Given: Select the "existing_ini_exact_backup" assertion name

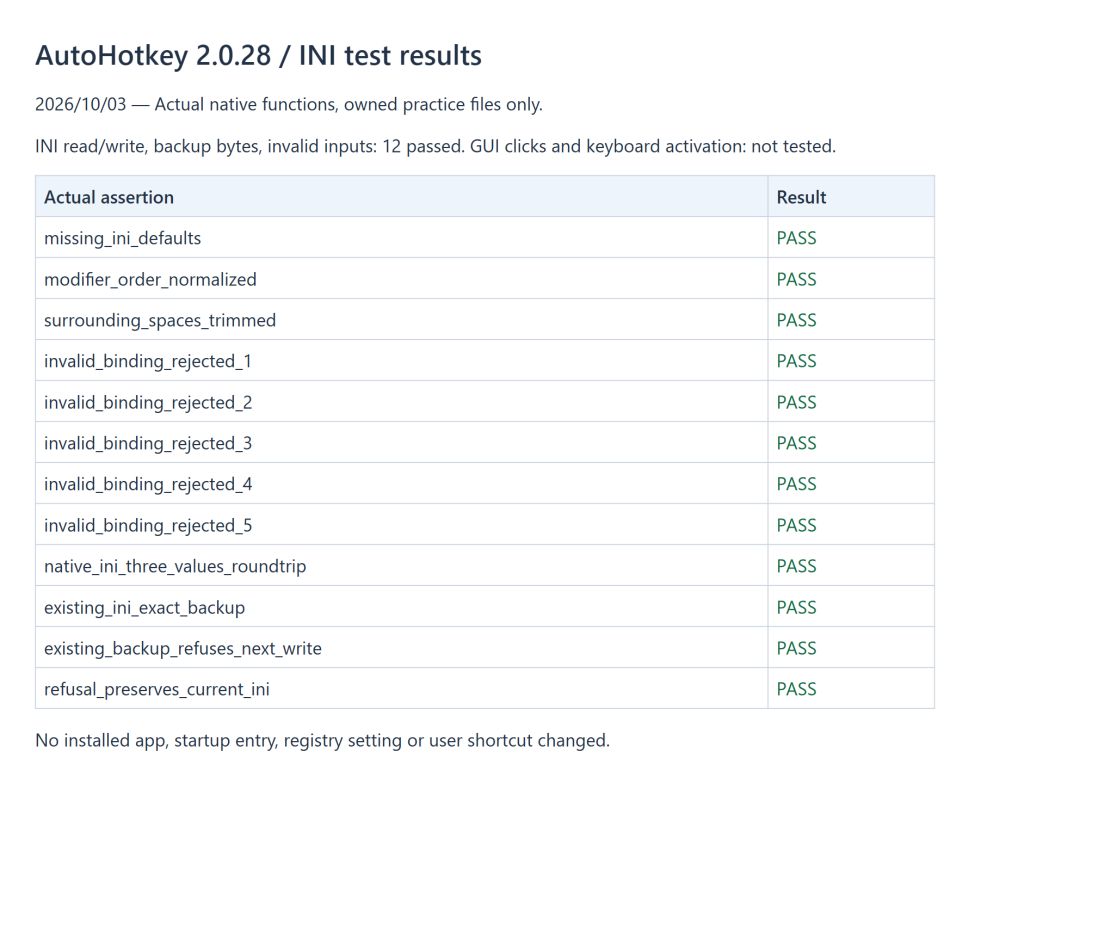Looking at the screenshot, I should point(145,608).
